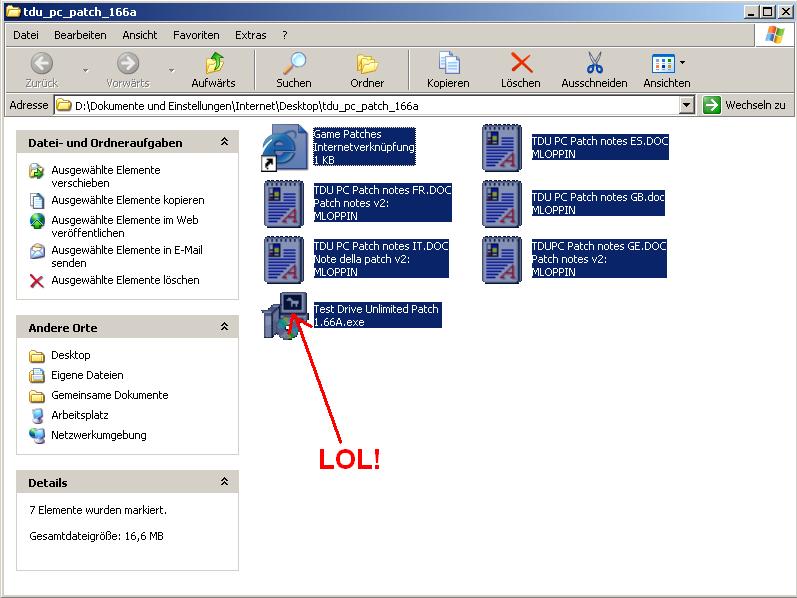Select the TDU PC Patch notes ES.DOC icon
This screenshot has width=797, height=598.
click(x=502, y=147)
